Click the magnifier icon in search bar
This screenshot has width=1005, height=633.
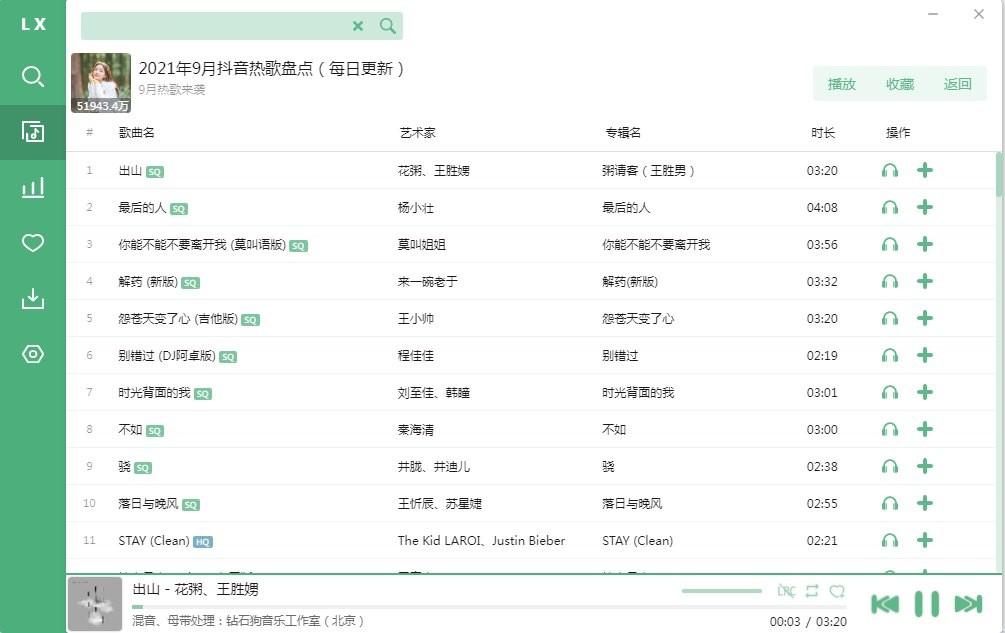388,26
